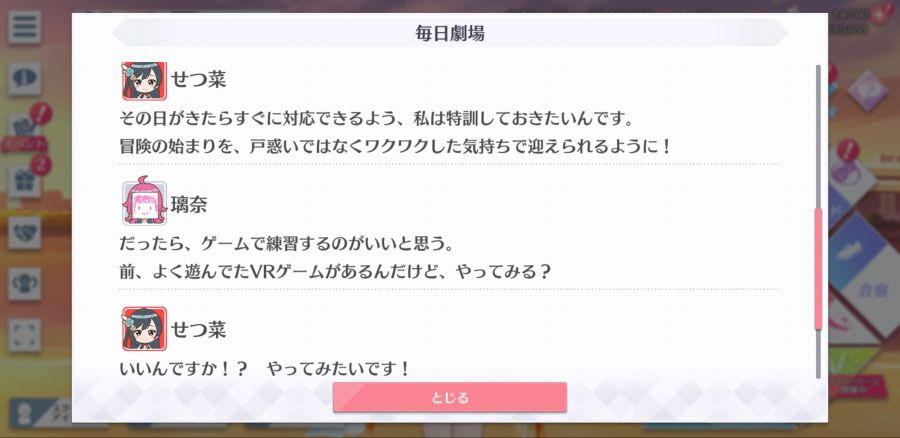The width and height of the screenshot is (900, 438).
Task: Click the scrollbar track above the thumb
Action: point(818,137)
